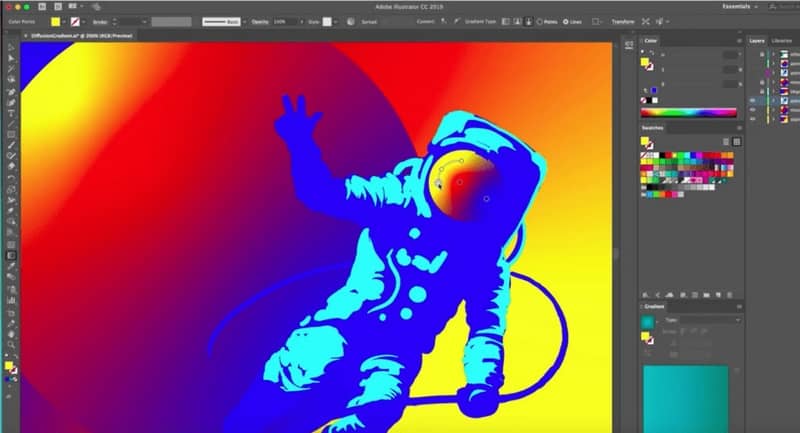This screenshot has width=800, height=433.
Task: Expand the highlighted layer's disclosure arrow
Action: (773, 100)
